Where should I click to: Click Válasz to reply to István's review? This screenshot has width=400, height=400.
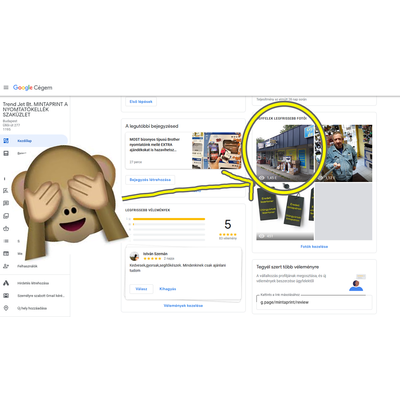[141, 289]
